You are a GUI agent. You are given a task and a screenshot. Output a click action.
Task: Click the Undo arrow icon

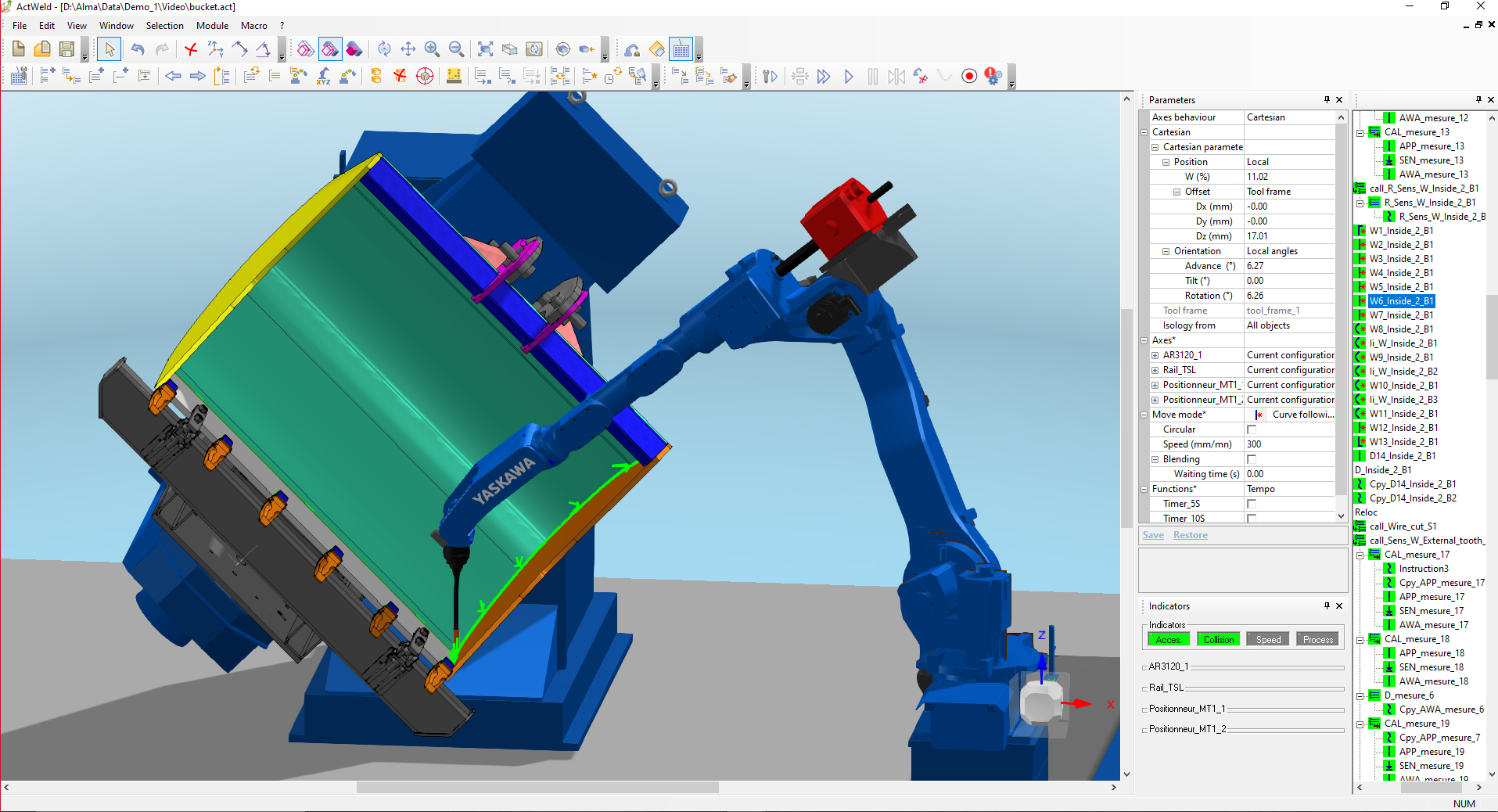point(137,49)
